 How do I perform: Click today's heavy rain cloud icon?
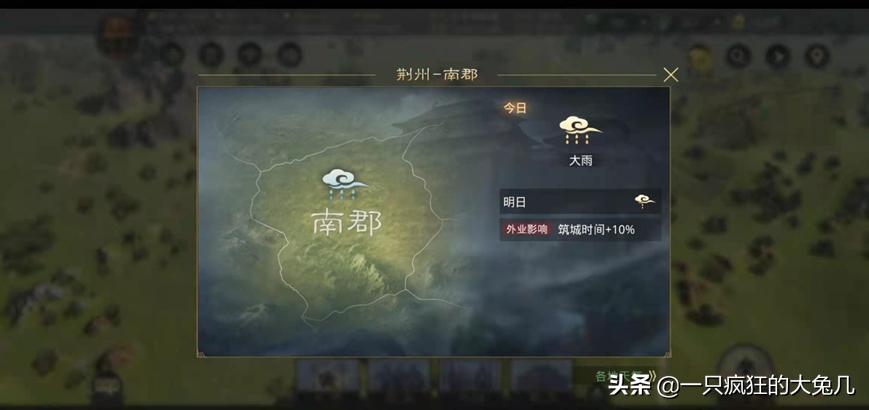pos(580,131)
